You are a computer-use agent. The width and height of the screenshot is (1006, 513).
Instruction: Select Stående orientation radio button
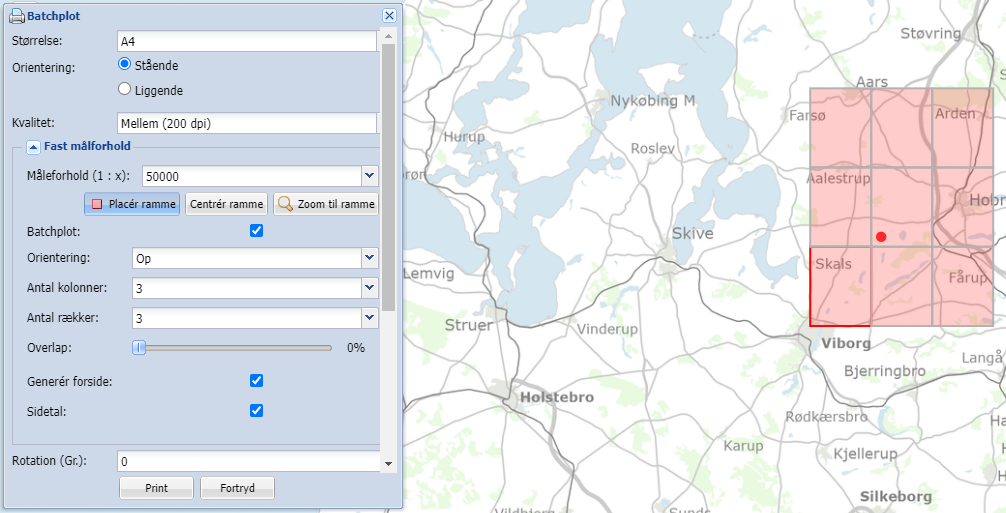[125, 65]
